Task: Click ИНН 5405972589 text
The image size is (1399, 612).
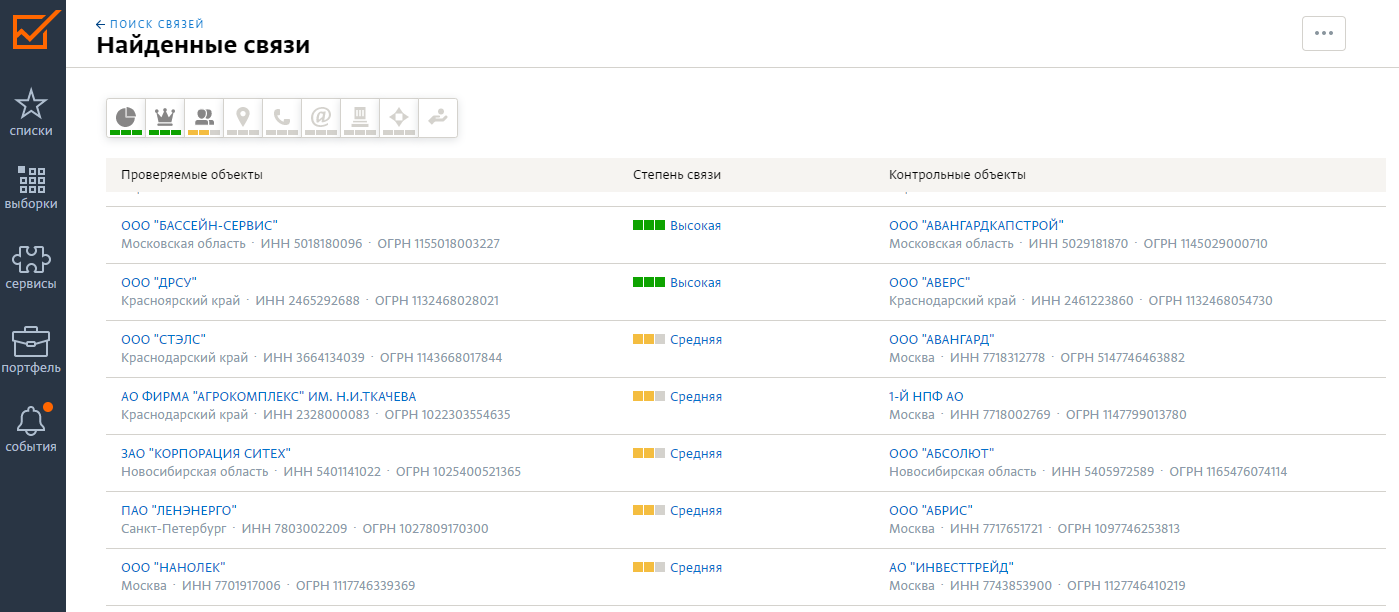Action: 1103,472
